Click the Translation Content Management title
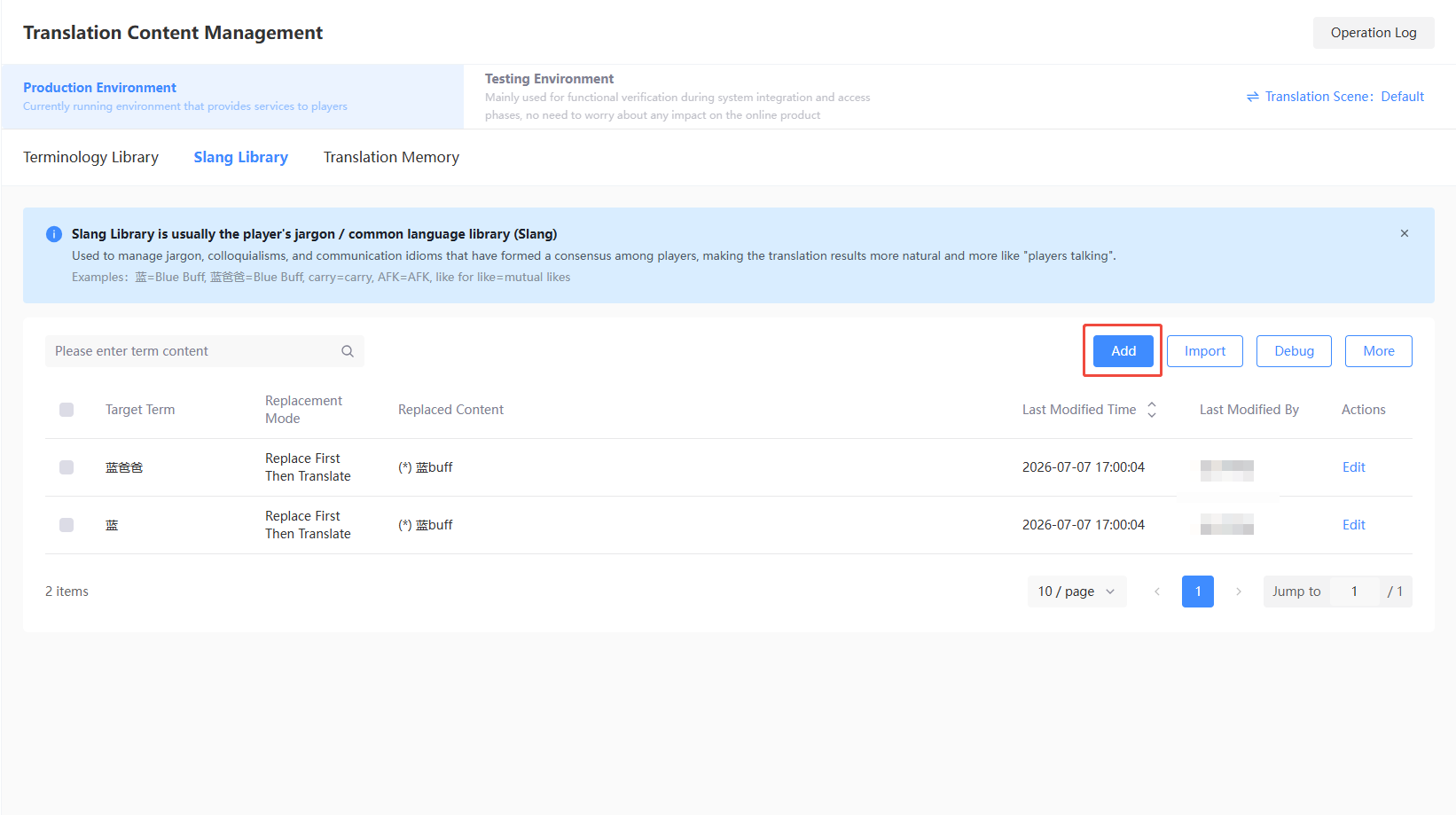The image size is (1456, 815). click(x=173, y=33)
